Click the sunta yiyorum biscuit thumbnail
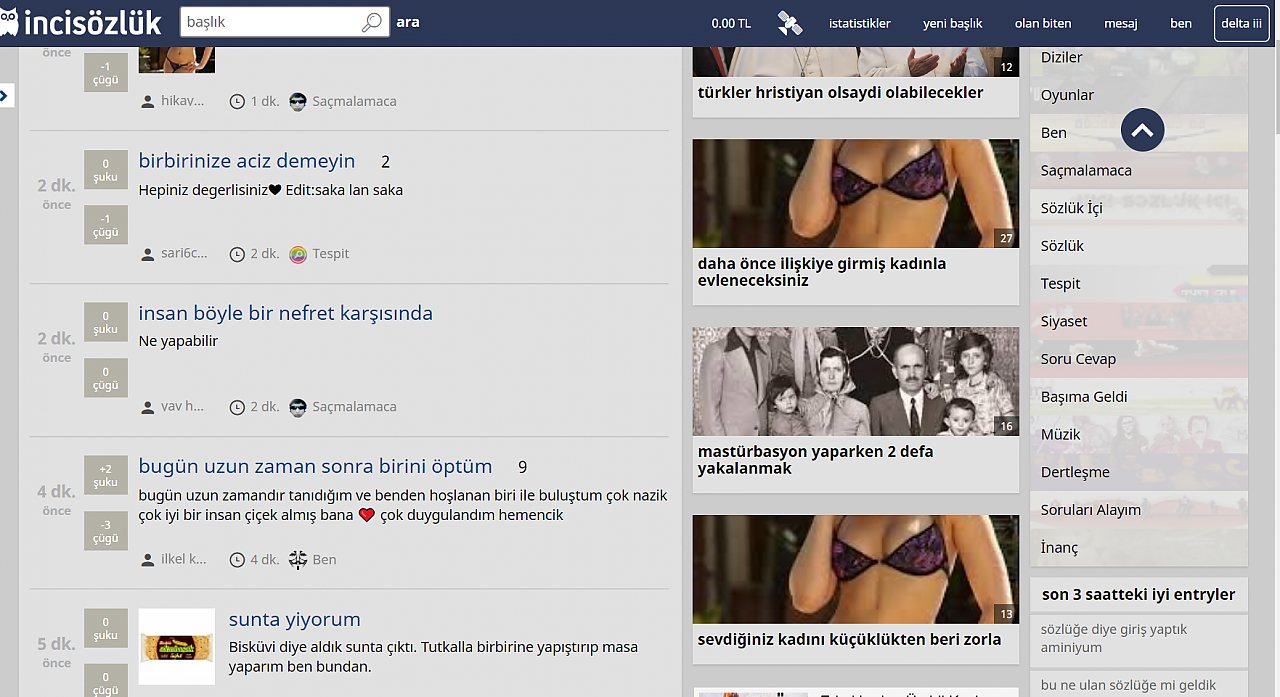 (x=177, y=646)
